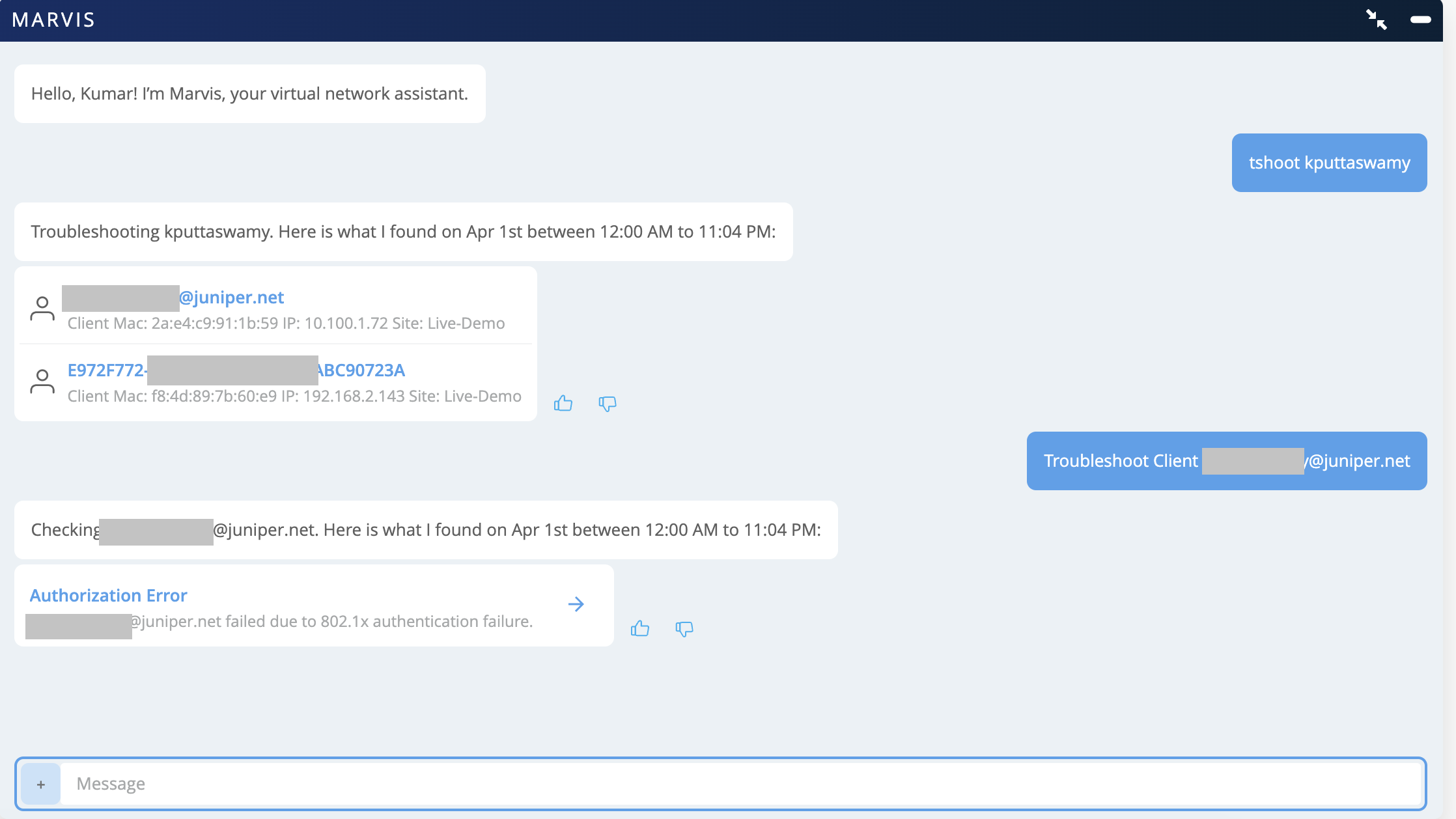This screenshot has width=1456, height=819.
Task: Click the plus button beside Message field
Action: (x=41, y=784)
